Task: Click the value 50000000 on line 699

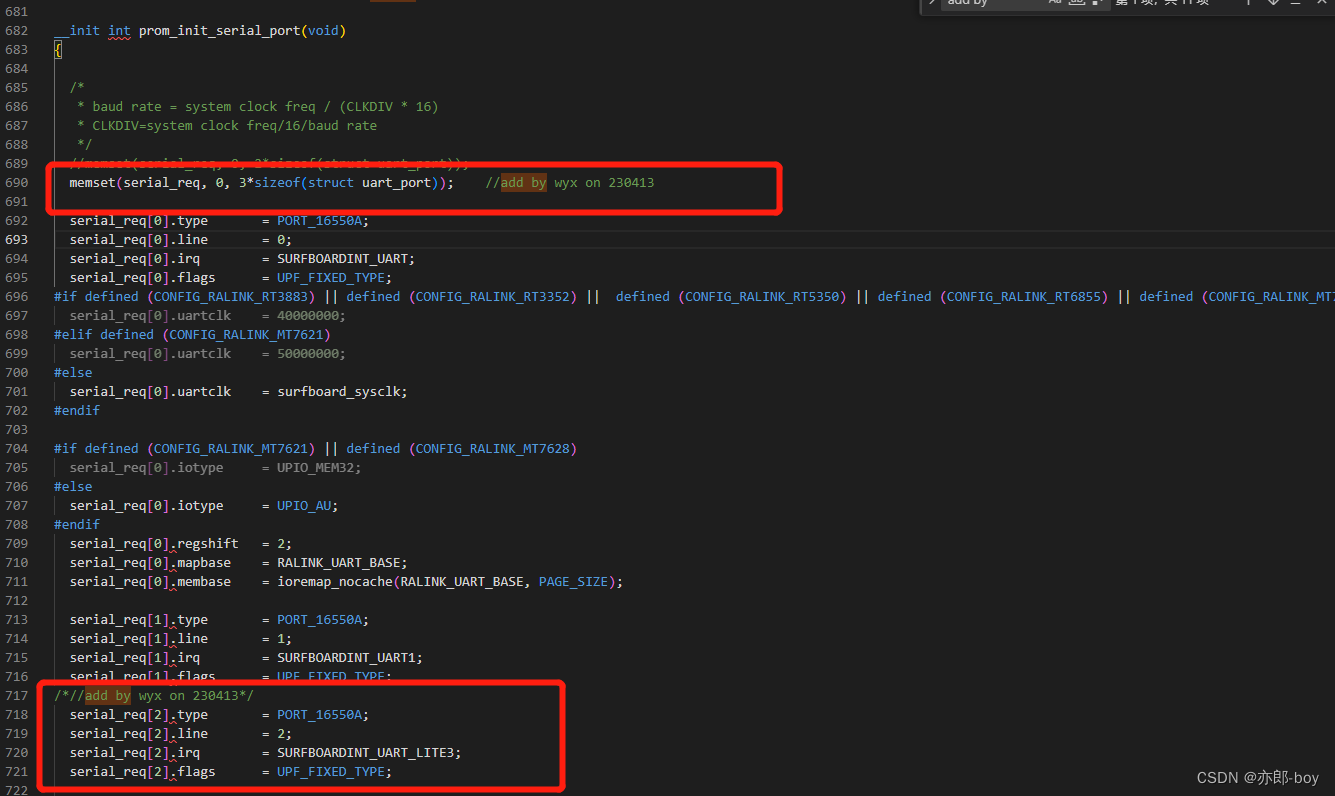Action: (308, 354)
